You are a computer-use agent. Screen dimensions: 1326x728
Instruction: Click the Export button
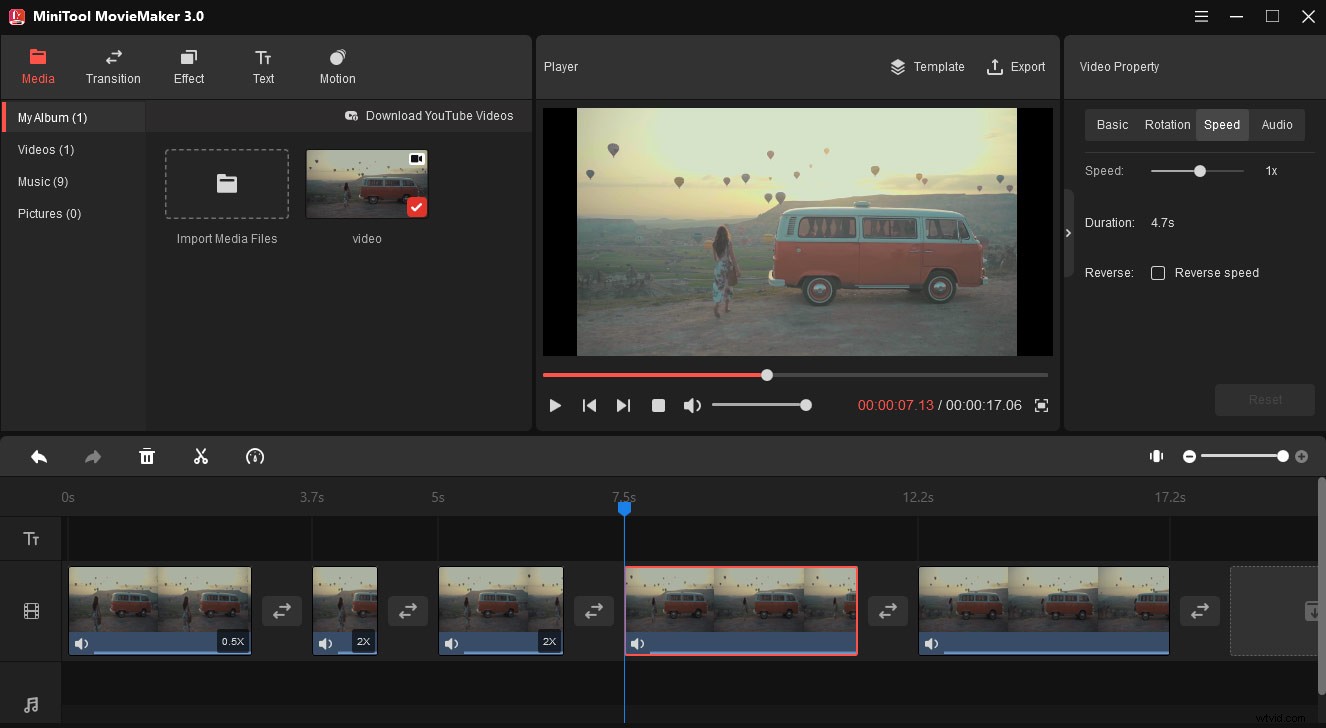(1016, 67)
